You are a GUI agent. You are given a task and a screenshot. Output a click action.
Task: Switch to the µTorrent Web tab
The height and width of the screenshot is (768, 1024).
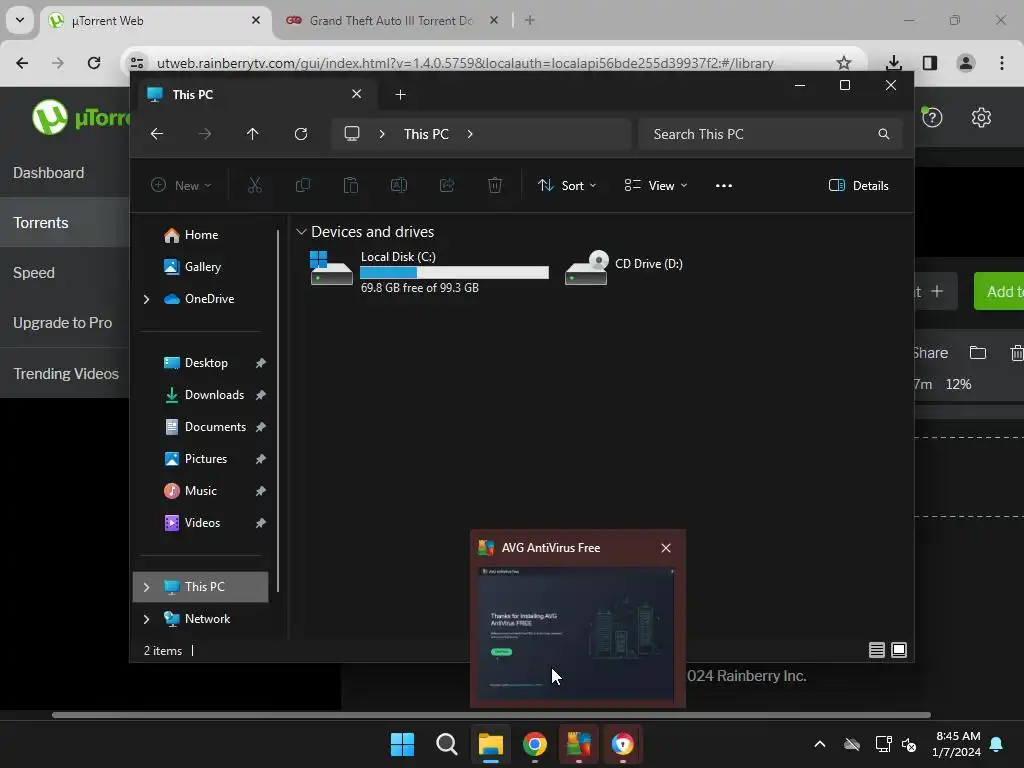(x=156, y=20)
